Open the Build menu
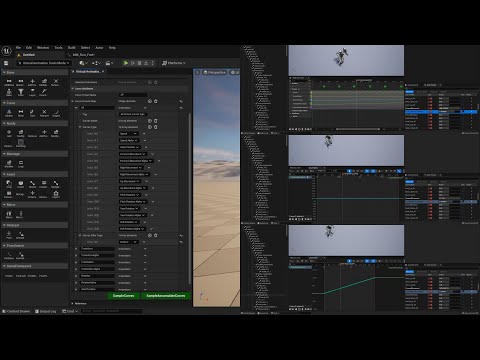This screenshot has width=480, height=360. click(x=72, y=48)
